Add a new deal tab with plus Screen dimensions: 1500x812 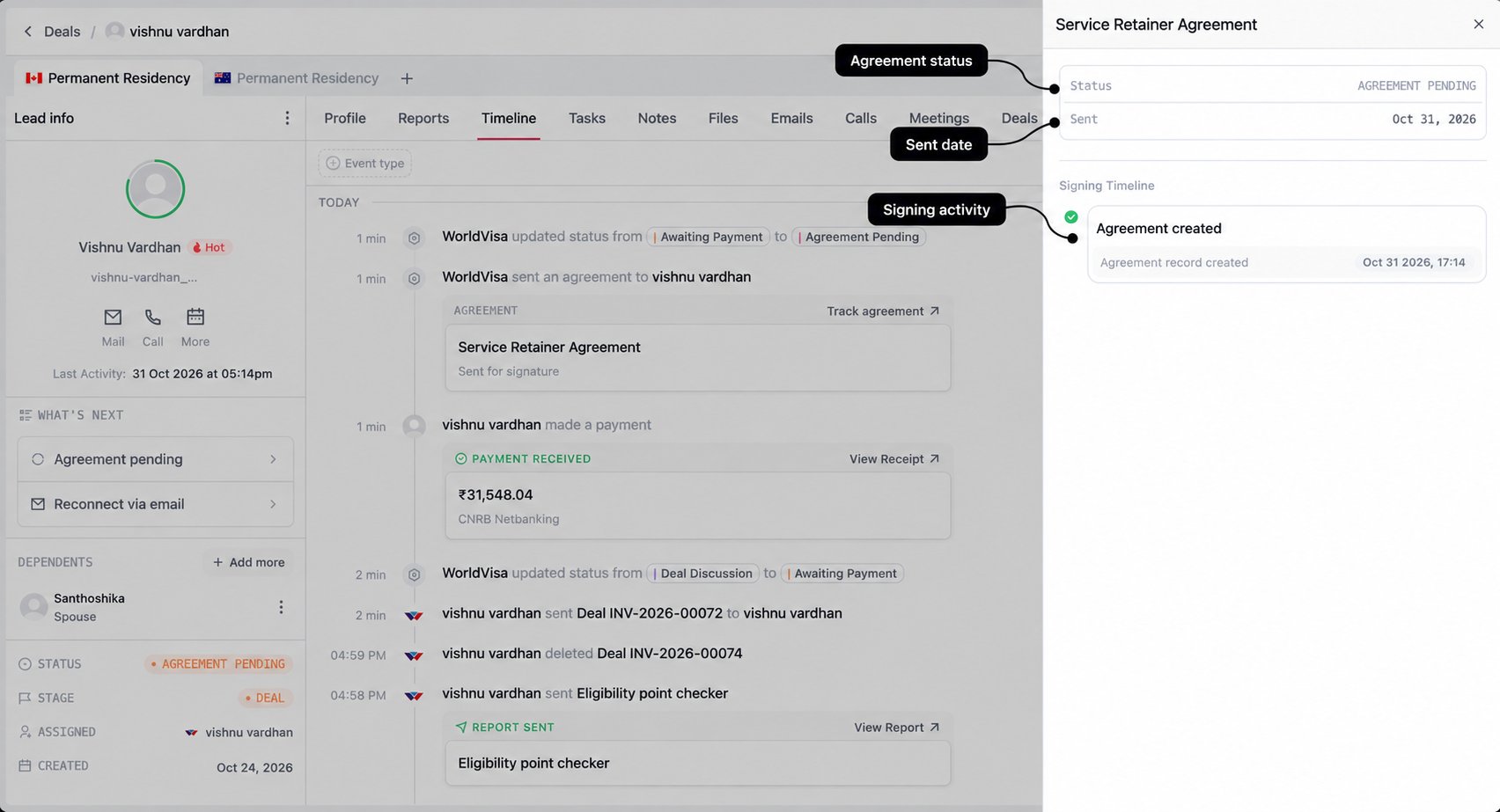[x=407, y=78]
